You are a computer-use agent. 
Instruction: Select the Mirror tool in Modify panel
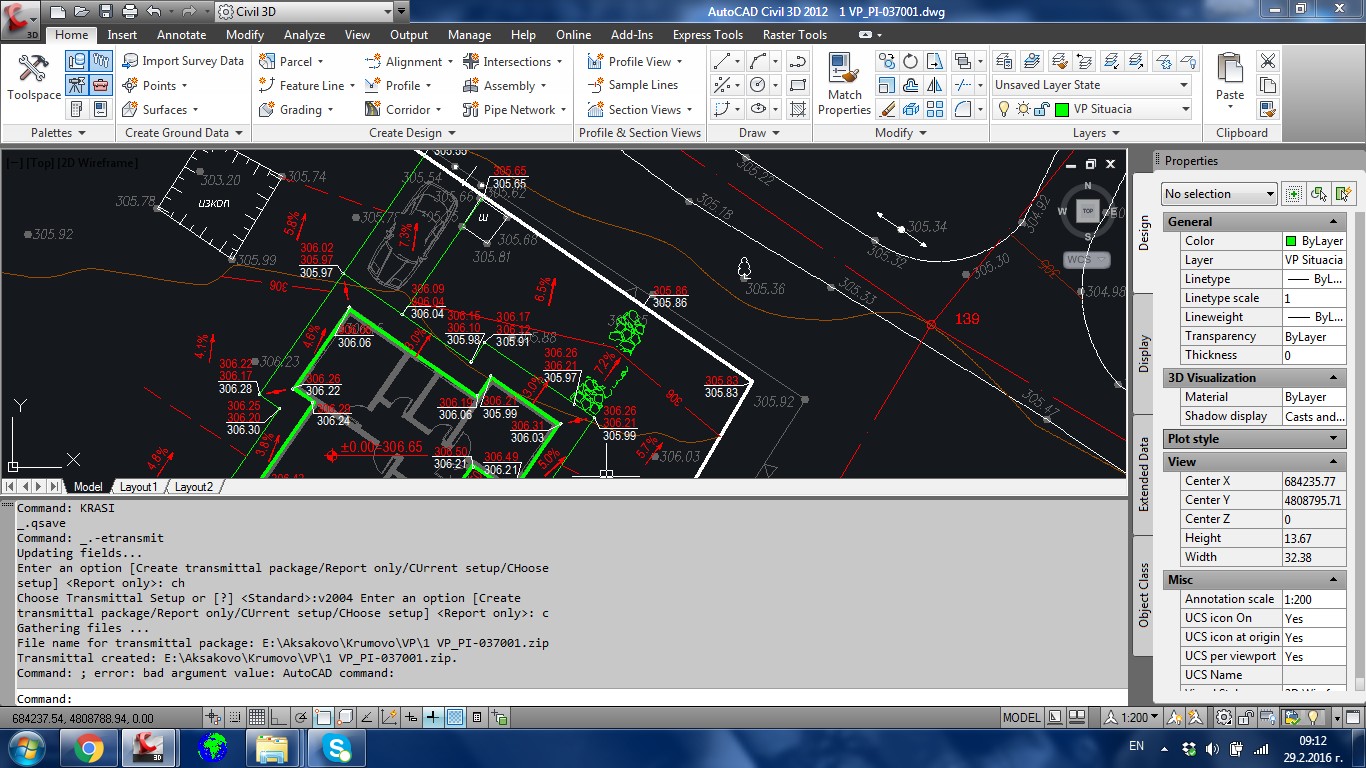click(x=934, y=85)
